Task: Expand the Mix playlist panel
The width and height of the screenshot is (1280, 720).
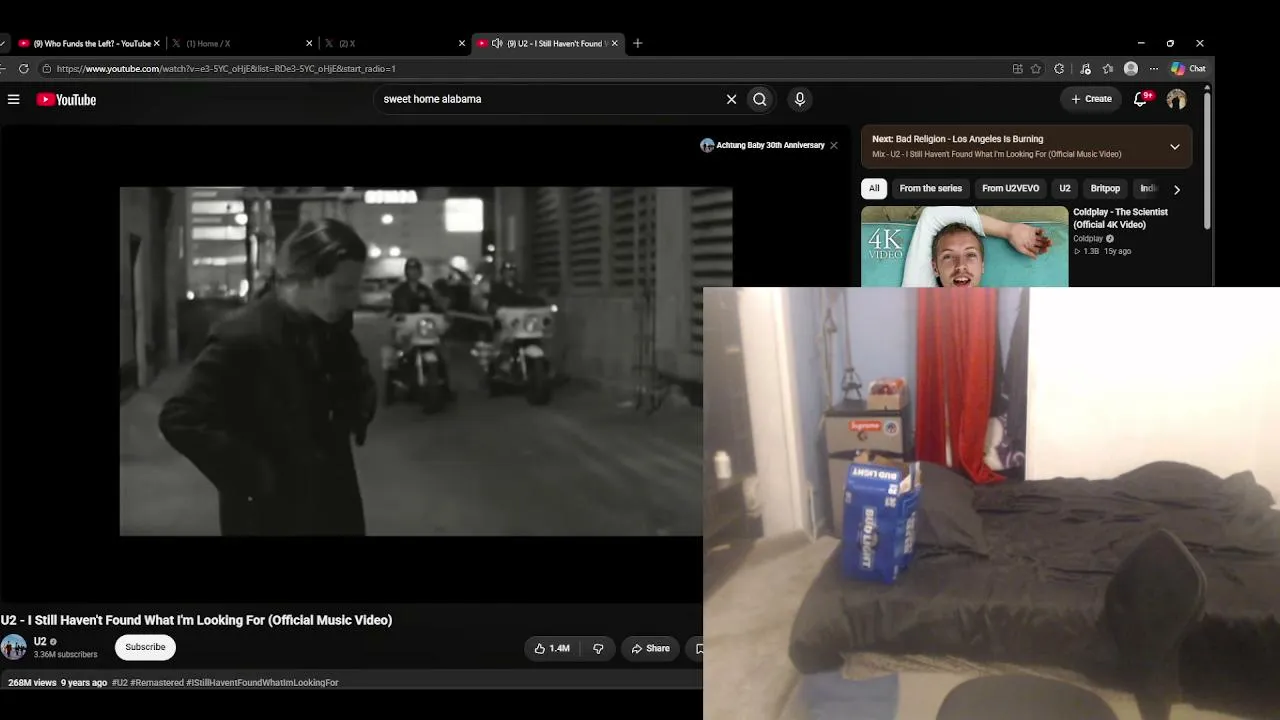Action: pos(1175,146)
